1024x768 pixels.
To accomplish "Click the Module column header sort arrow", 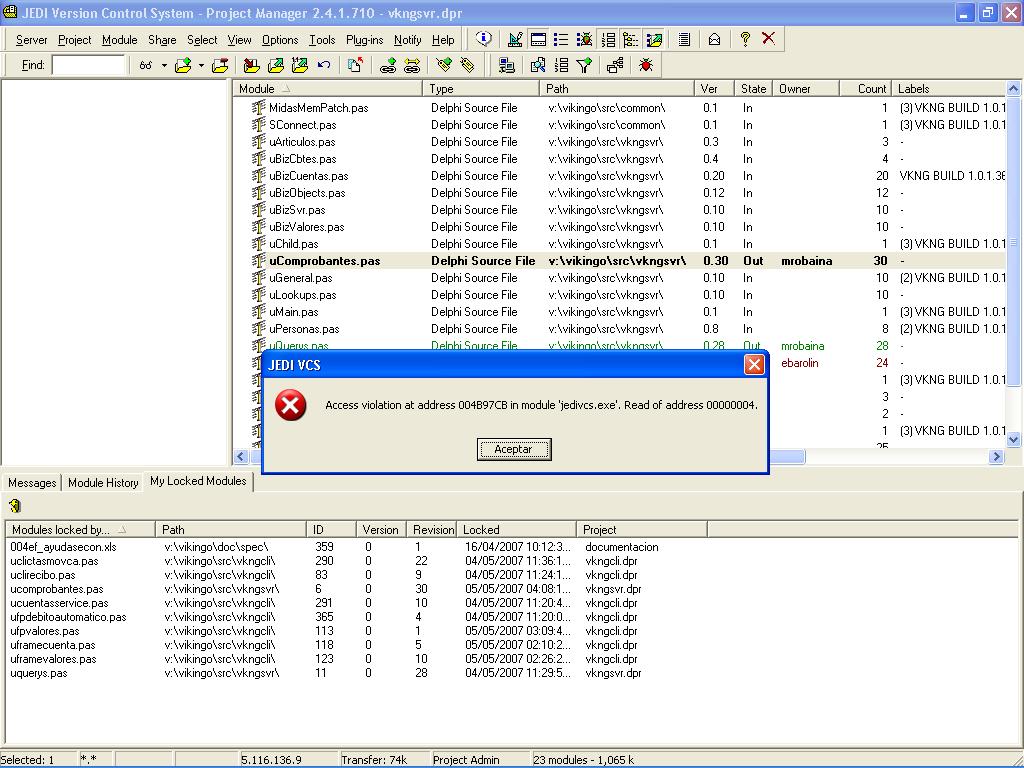I will (x=287, y=89).
